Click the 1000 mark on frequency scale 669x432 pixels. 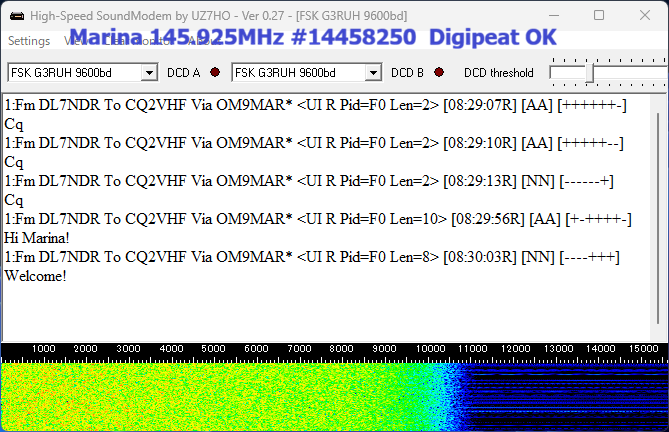pos(44,349)
